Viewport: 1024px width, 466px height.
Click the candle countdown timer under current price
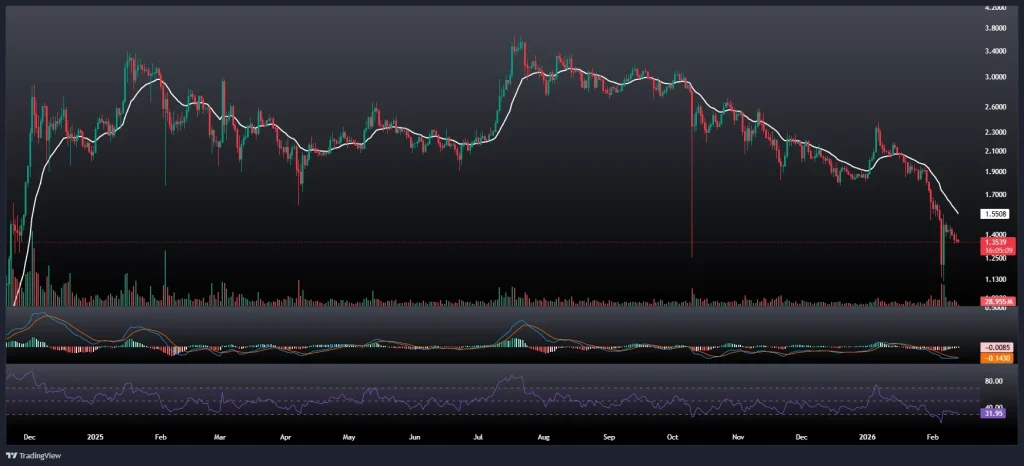pos(993,250)
